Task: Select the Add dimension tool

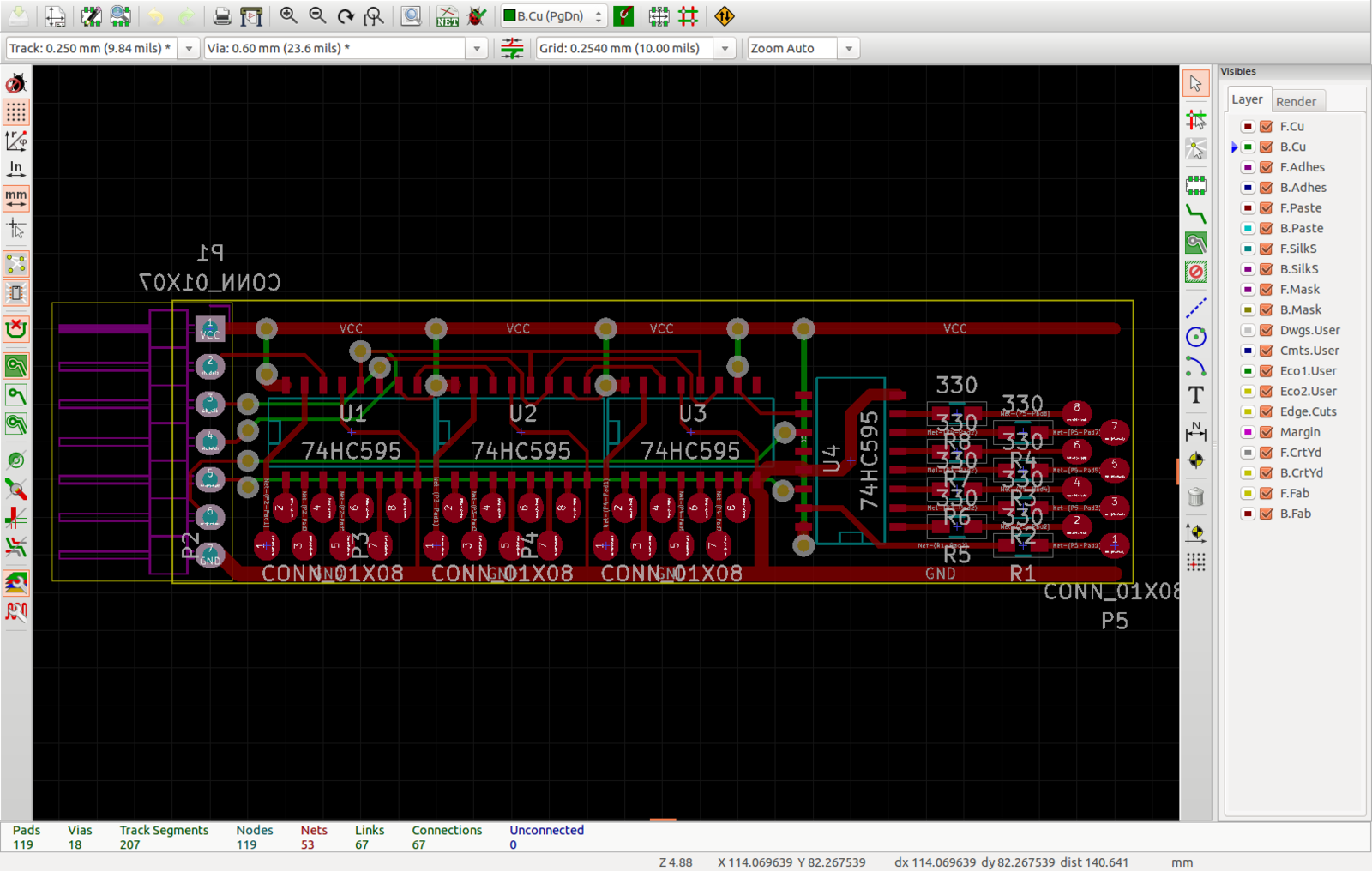Action: point(1195,430)
